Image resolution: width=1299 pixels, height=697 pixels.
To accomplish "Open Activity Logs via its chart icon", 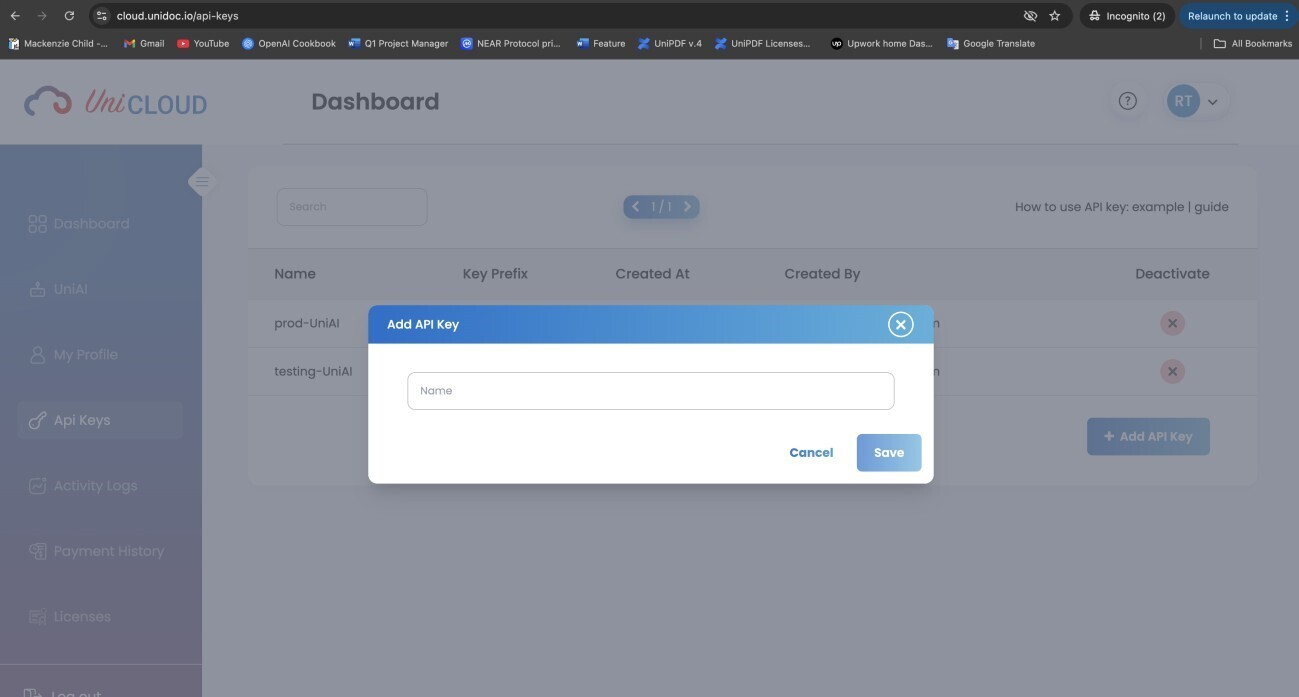I will (37, 485).
